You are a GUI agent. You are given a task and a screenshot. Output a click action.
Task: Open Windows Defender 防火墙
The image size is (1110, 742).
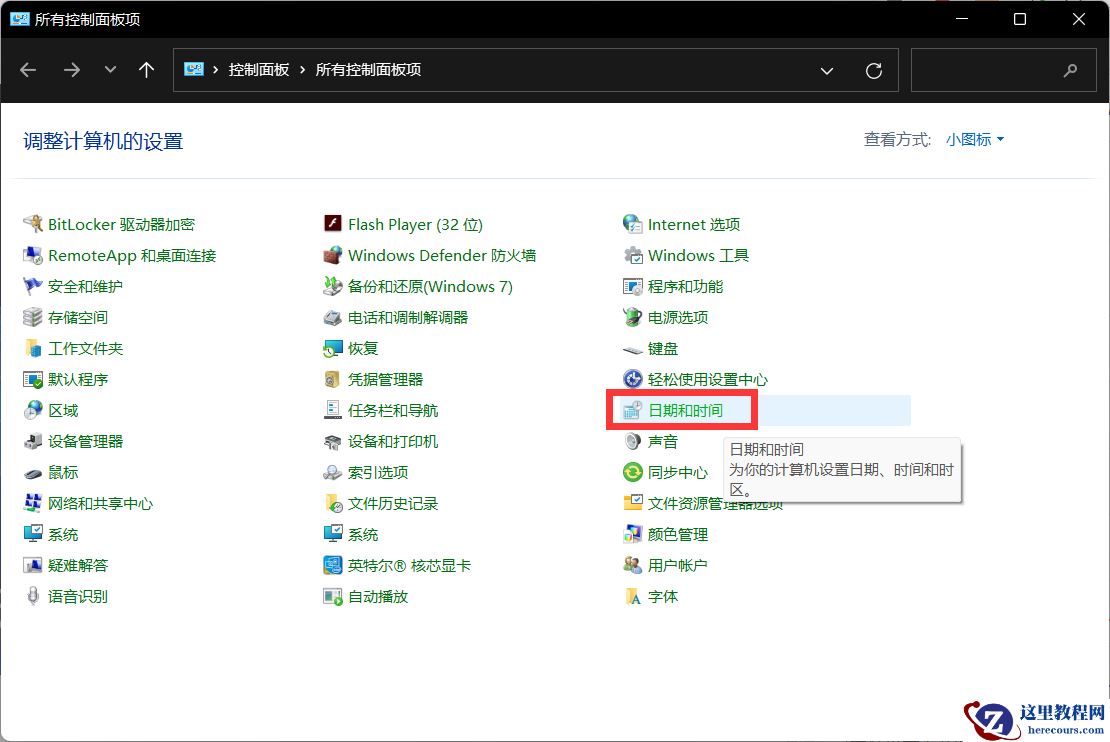[443, 255]
